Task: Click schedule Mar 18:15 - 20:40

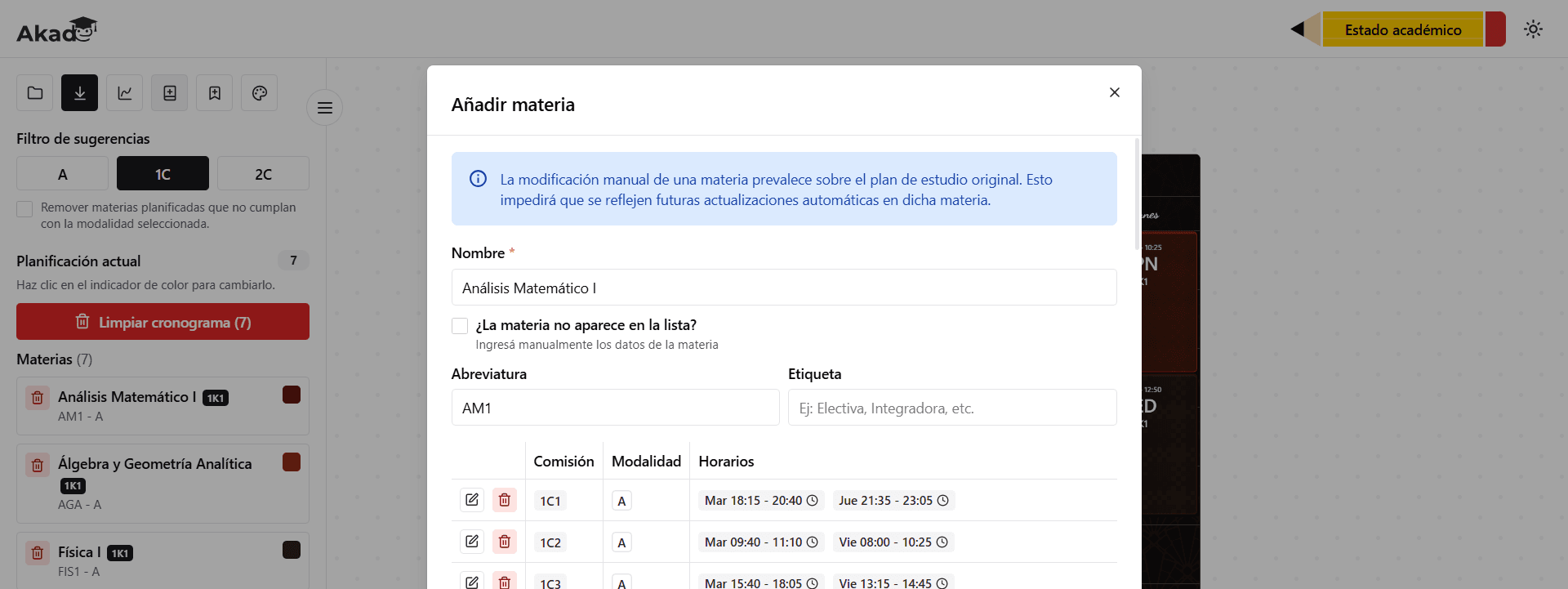Action: point(761,501)
